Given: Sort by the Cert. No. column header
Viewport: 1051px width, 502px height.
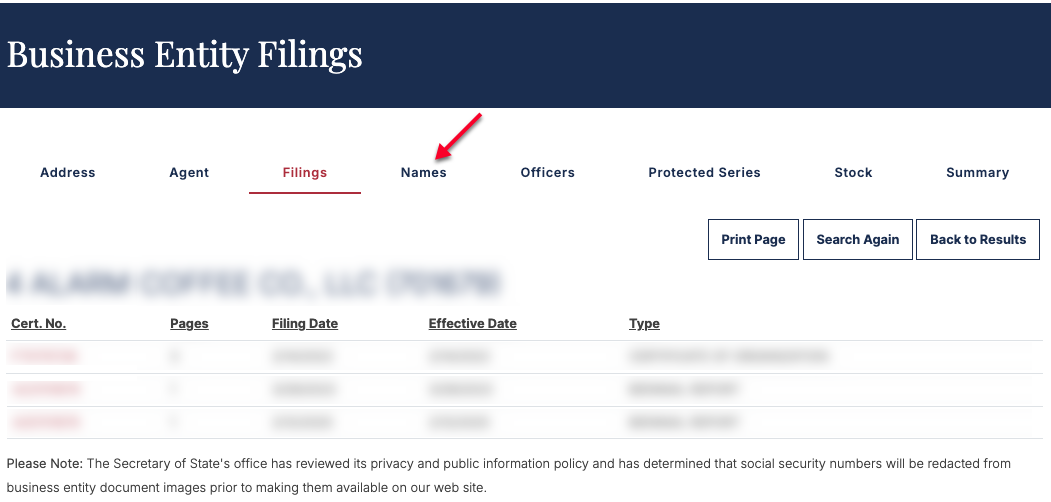Looking at the screenshot, I should tap(39, 324).
